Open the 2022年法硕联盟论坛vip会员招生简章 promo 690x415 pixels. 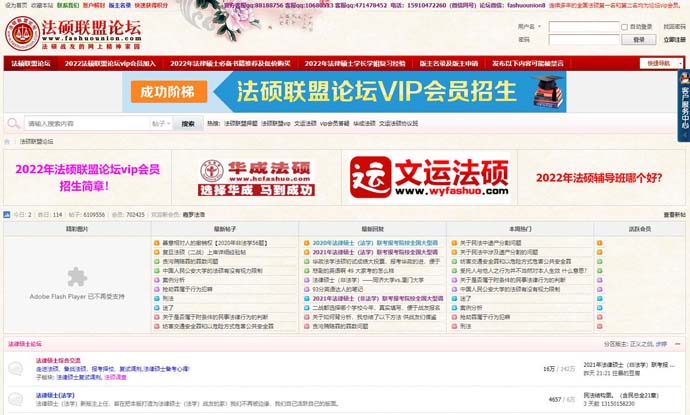pyautogui.click(x=87, y=177)
